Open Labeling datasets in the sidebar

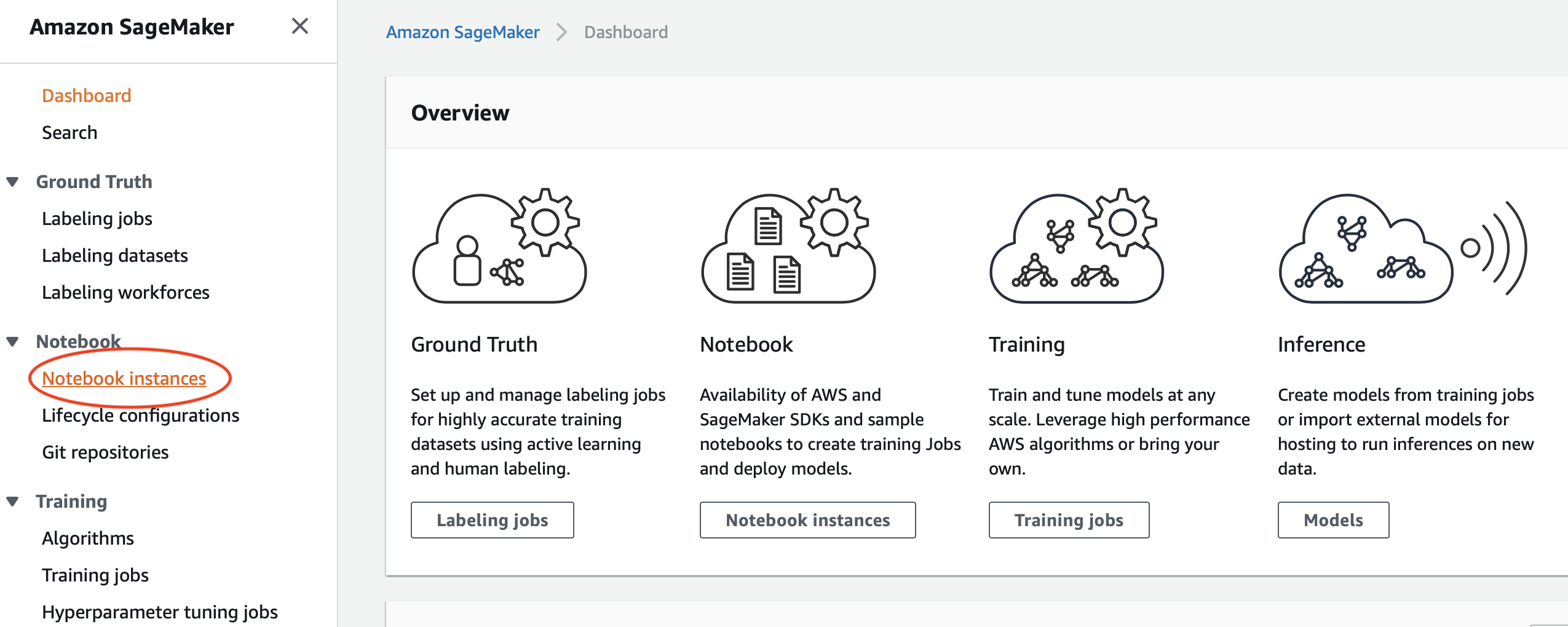coord(115,256)
